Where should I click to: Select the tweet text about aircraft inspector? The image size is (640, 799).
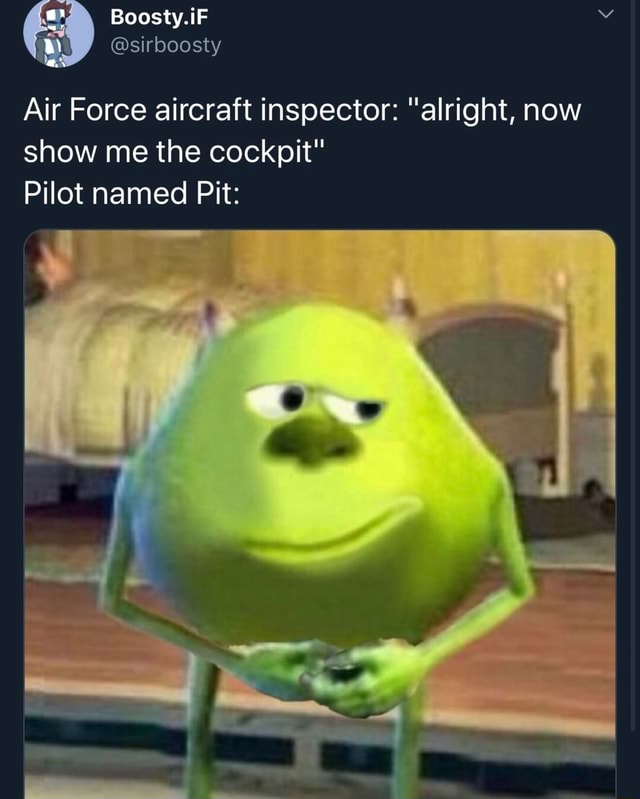click(x=302, y=151)
